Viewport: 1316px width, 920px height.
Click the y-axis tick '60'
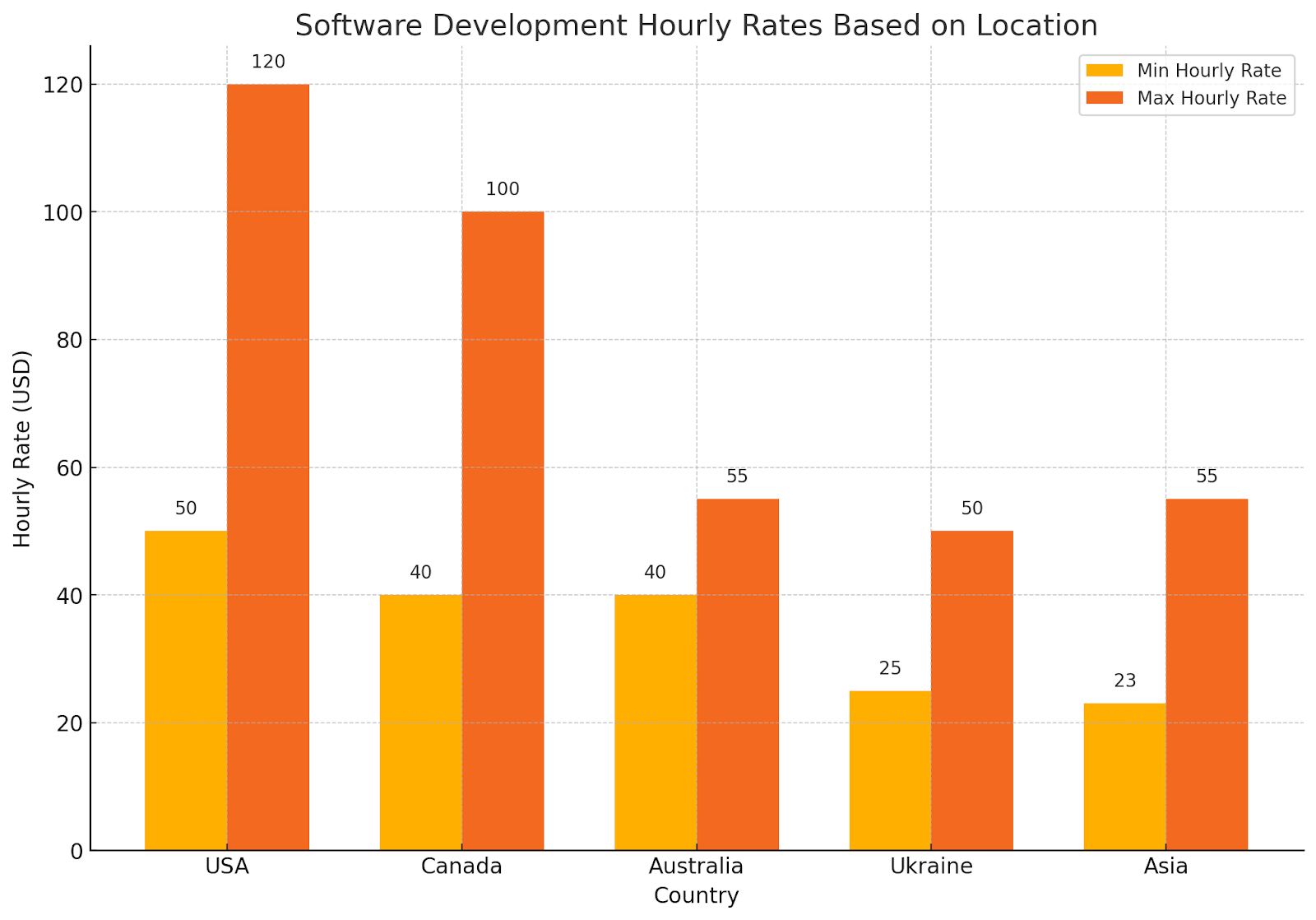pos(70,467)
